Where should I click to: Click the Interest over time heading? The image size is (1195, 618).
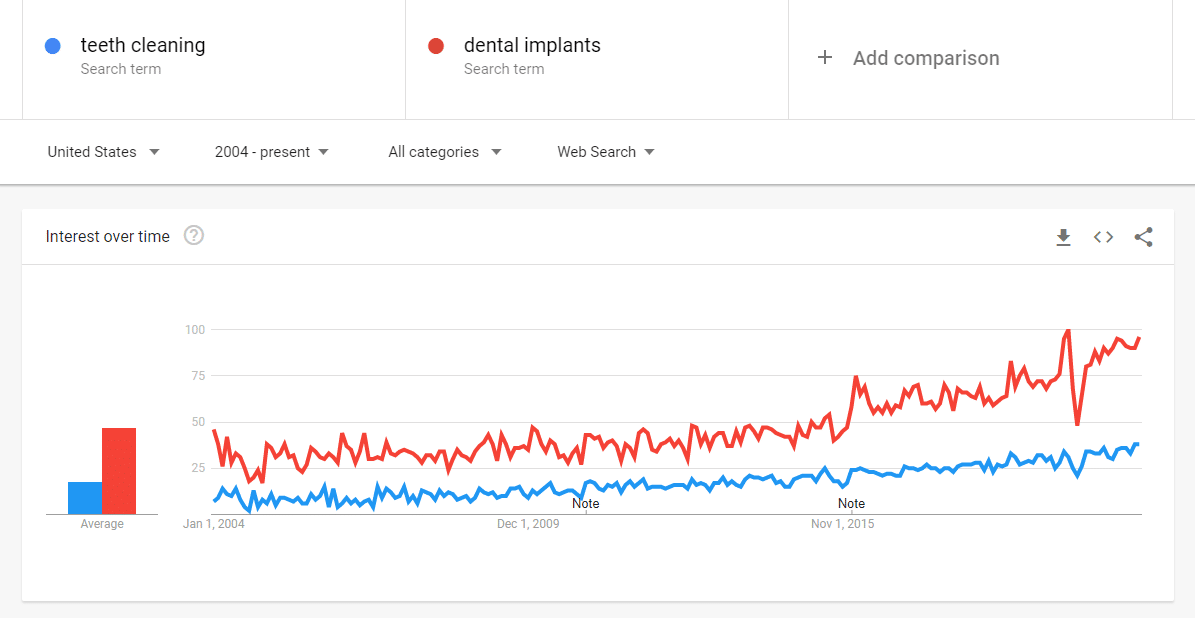[x=108, y=237]
